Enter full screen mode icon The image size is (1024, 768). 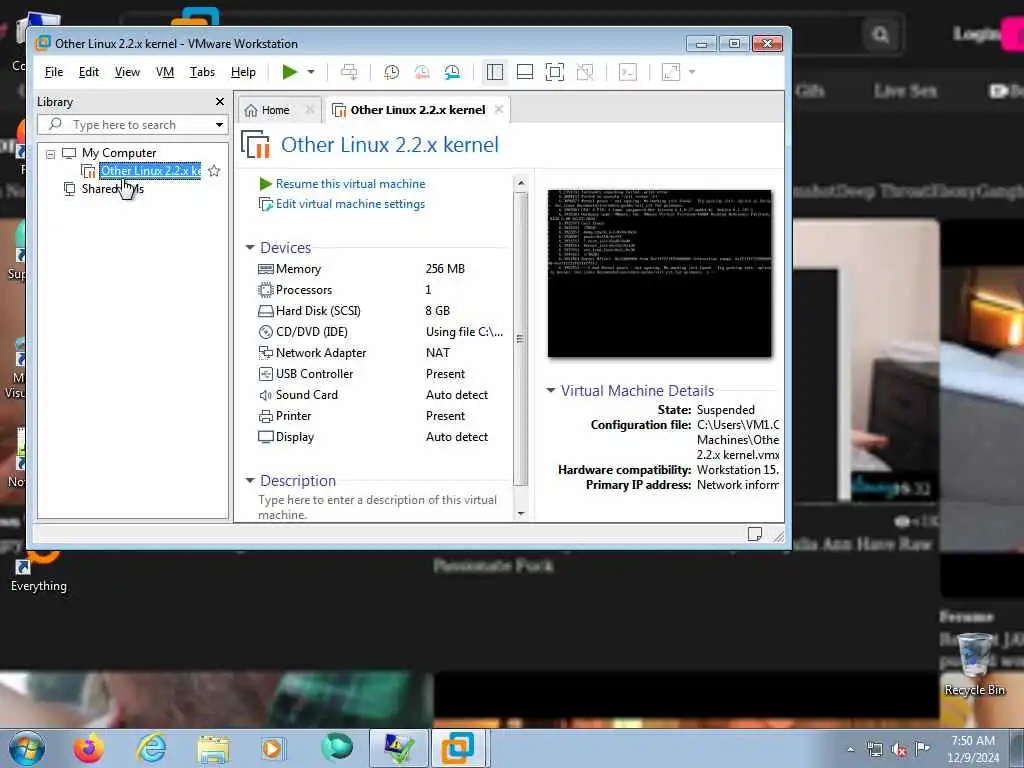point(554,72)
